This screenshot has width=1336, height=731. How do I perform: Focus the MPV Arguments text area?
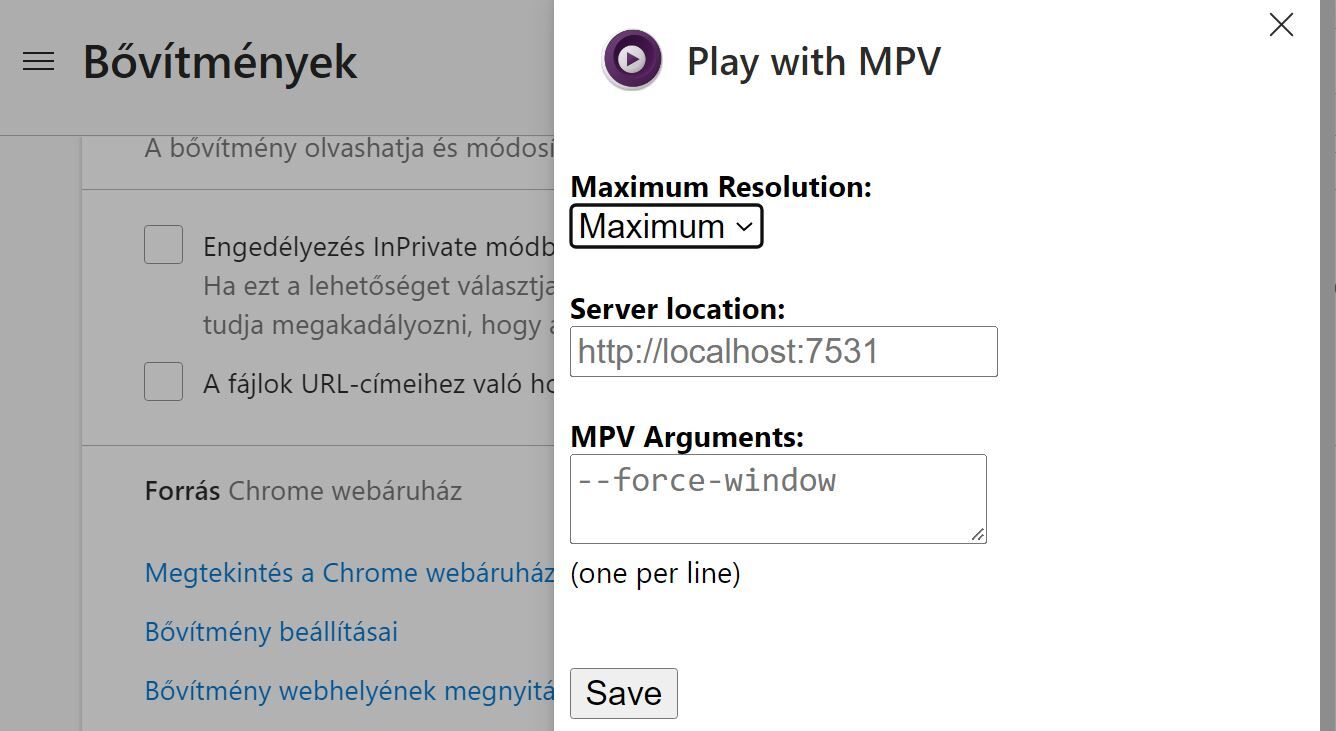(777, 499)
